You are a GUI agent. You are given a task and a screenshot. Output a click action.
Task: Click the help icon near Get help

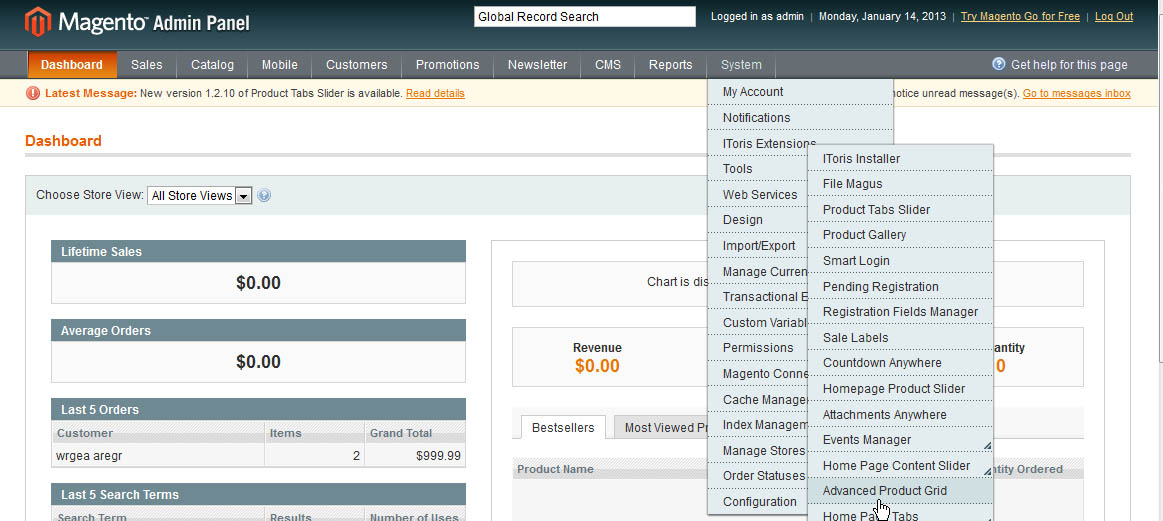pyautogui.click(x=999, y=65)
